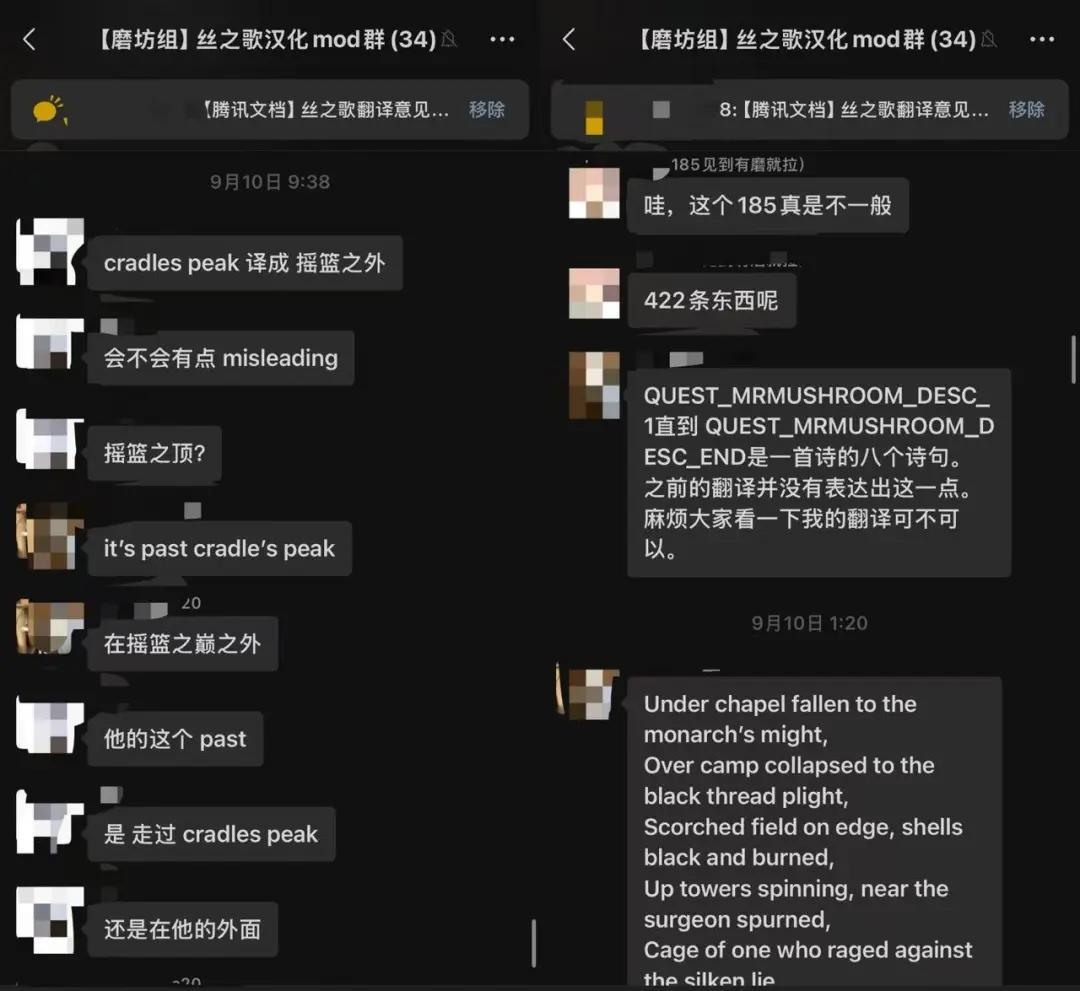Tap avatar beside '422条东西呢' message
The height and width of the screenshot is (991, 1080).
[x=594, y=293]
